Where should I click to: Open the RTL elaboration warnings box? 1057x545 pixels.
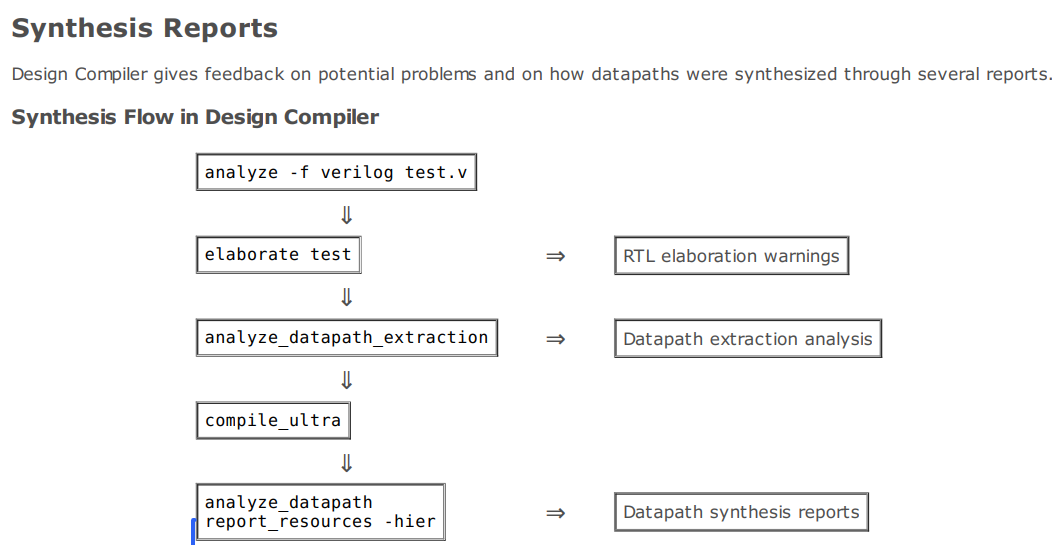(x=731, y=256)
